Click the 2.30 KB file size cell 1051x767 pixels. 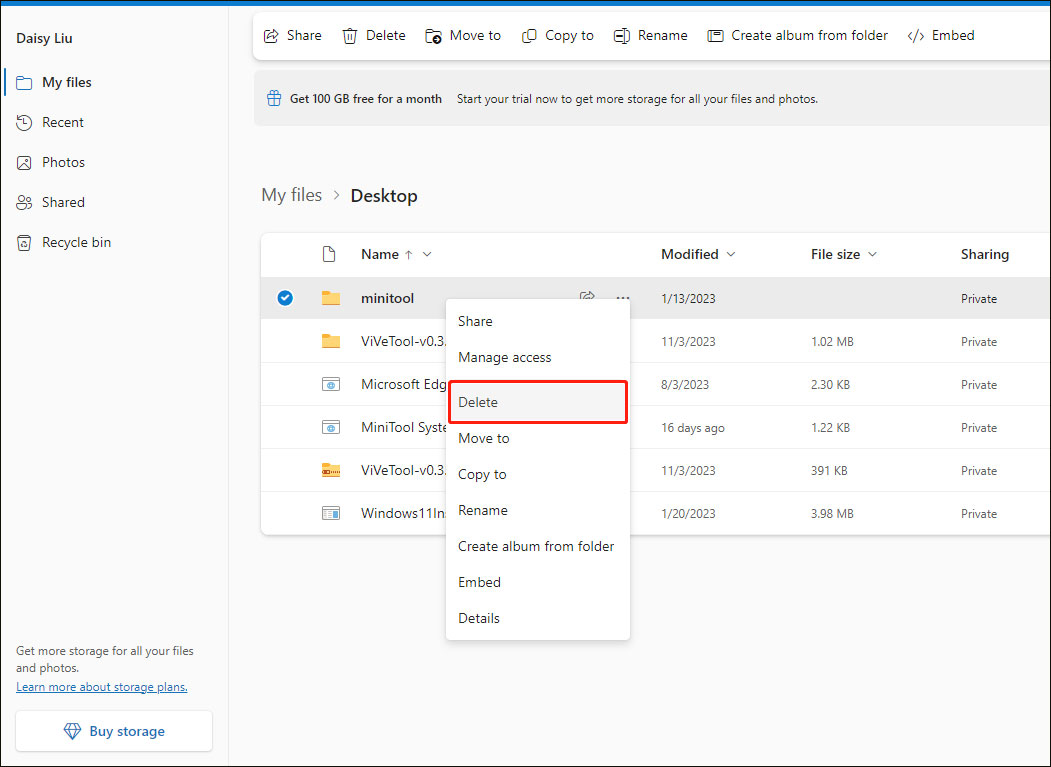coord(830,385)
